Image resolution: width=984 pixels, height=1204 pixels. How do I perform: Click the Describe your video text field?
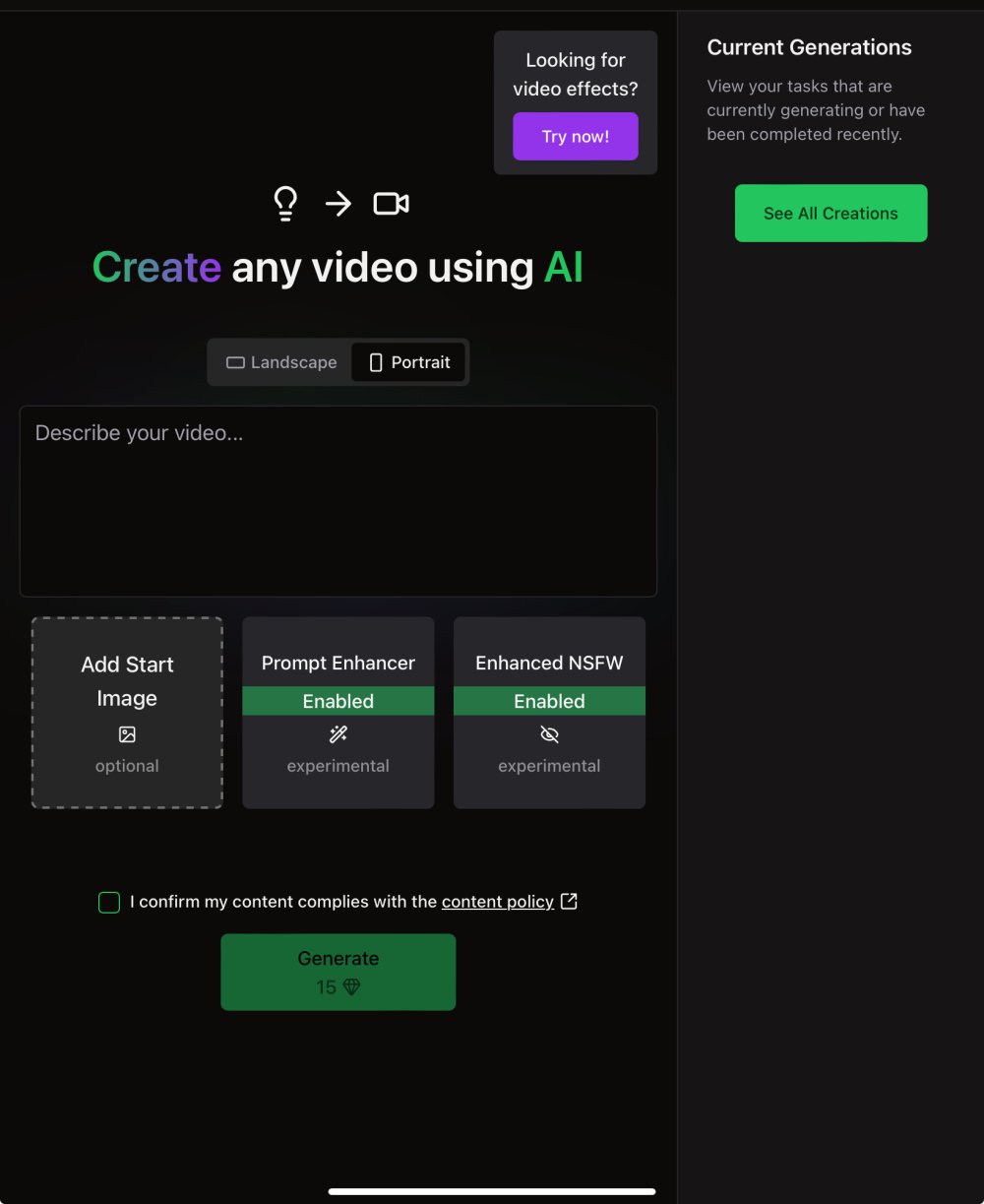338,500
